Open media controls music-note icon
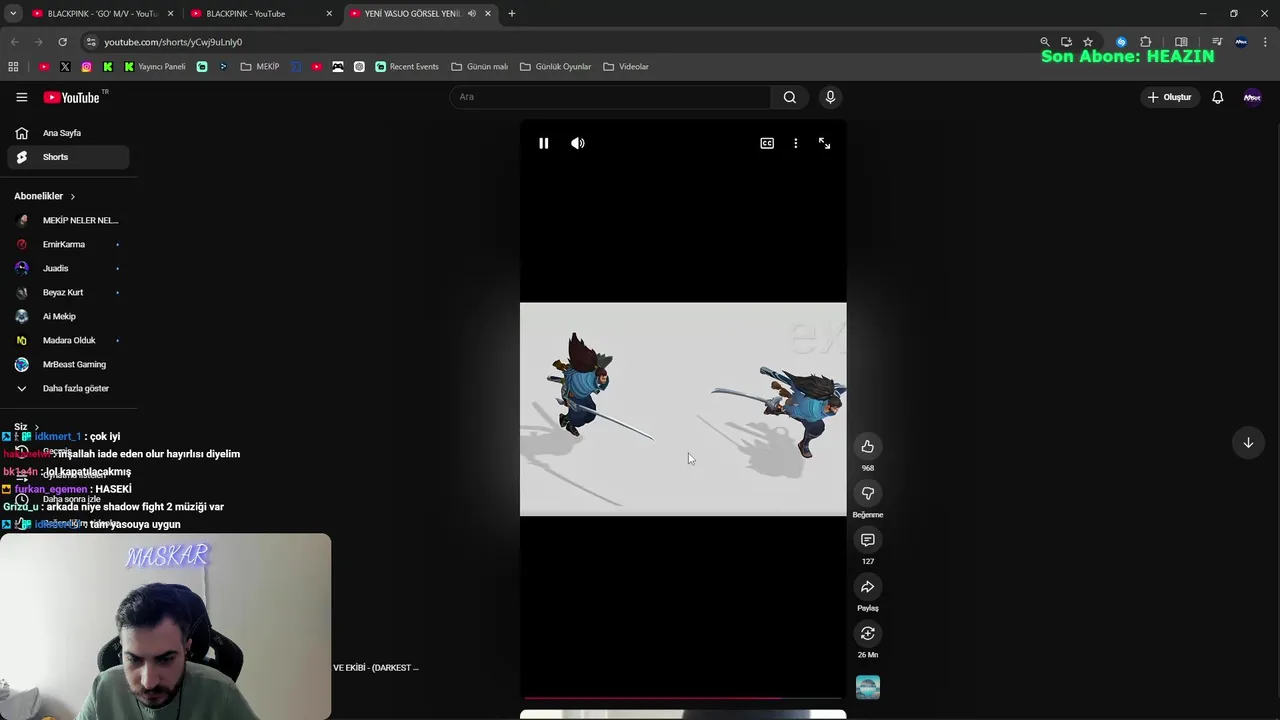The width and height of the screenshot is (1280, 720). coord(1217,42)
